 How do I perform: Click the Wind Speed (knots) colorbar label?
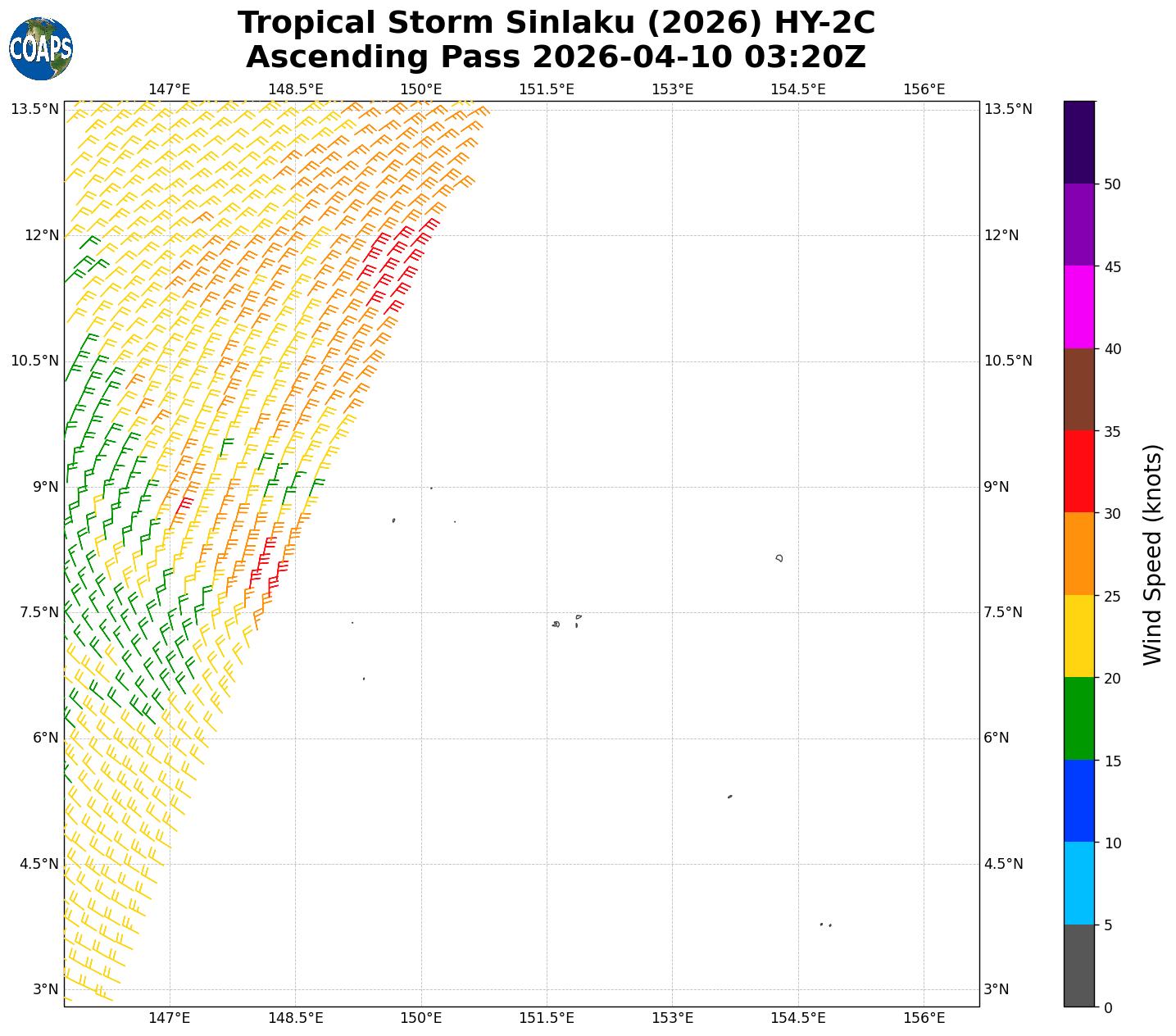click(x=1152, y=555)
